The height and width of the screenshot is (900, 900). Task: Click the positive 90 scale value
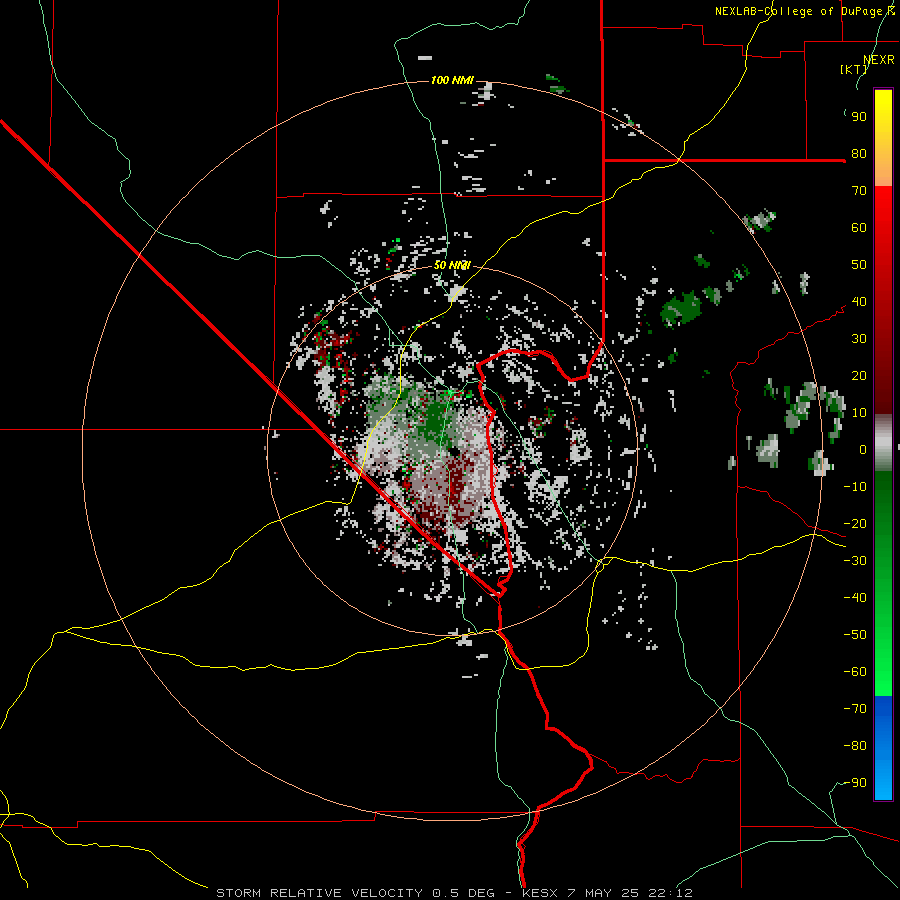[859, 117]
